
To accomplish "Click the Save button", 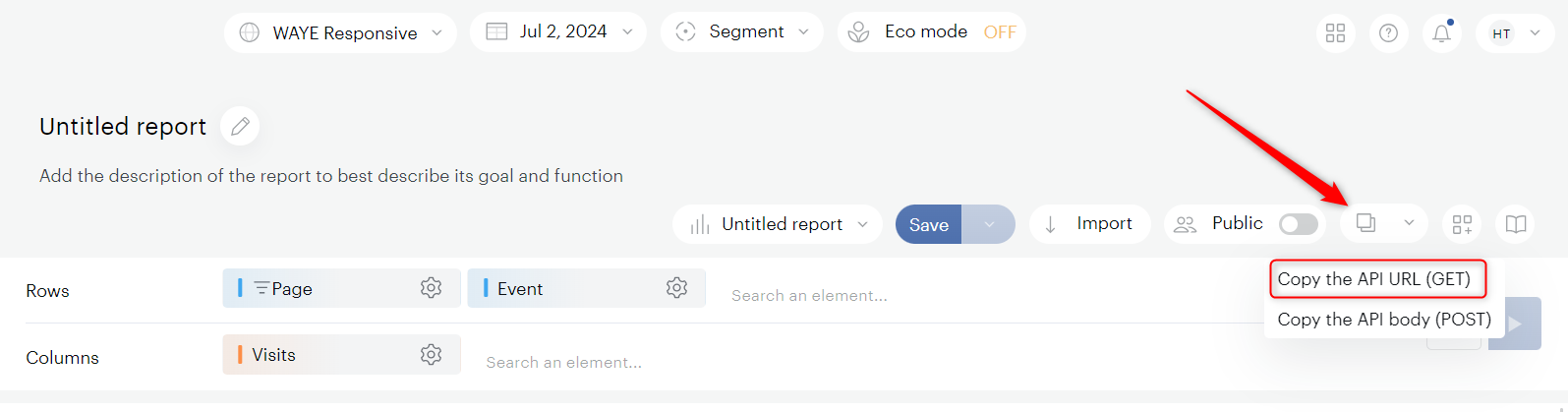I will 928,224.
